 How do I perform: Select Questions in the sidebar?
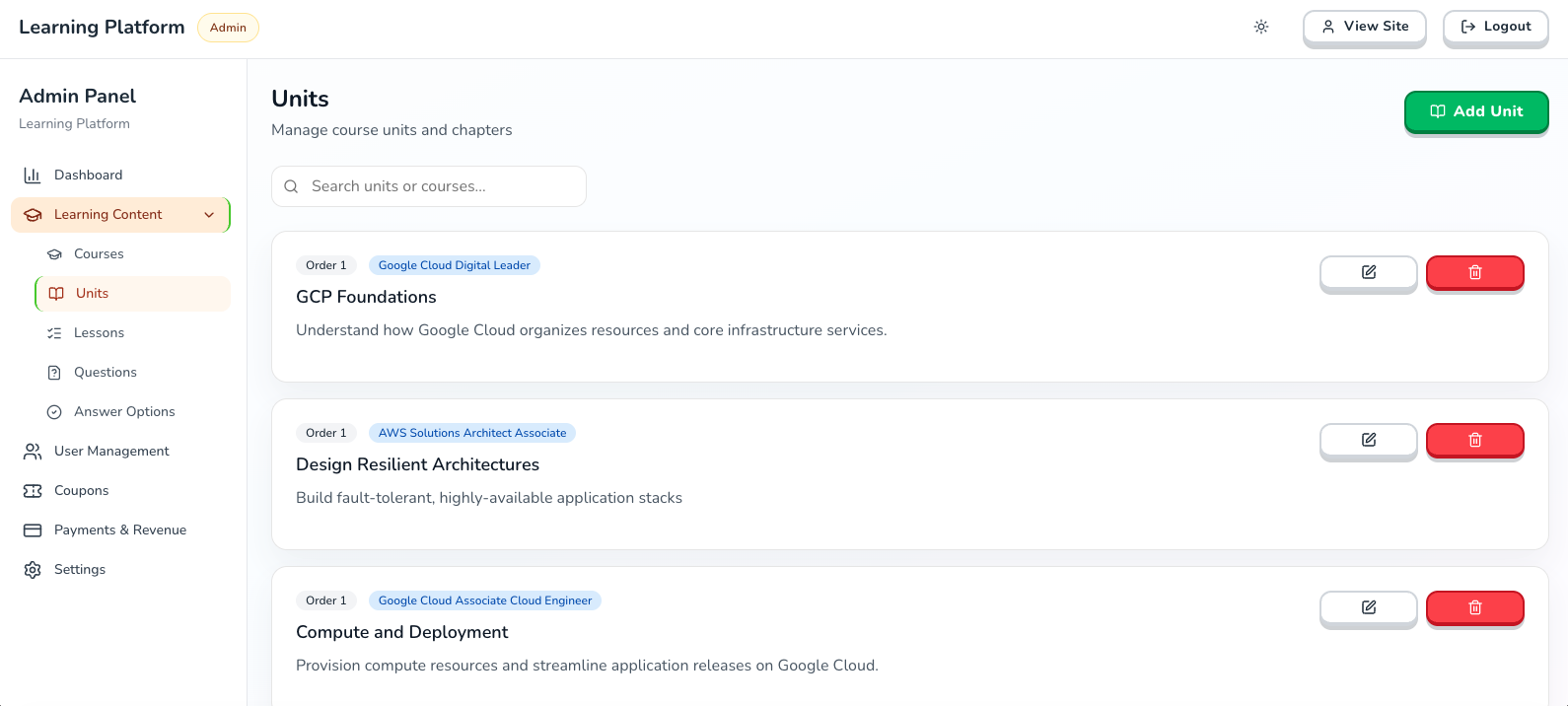pos(105,373)
